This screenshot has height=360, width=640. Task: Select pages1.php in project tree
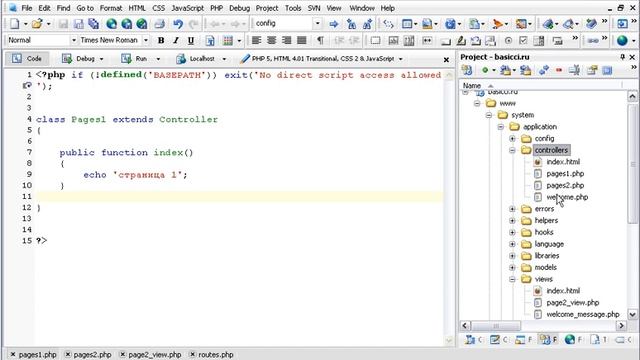pyautogui.click(x=565, y=174)
